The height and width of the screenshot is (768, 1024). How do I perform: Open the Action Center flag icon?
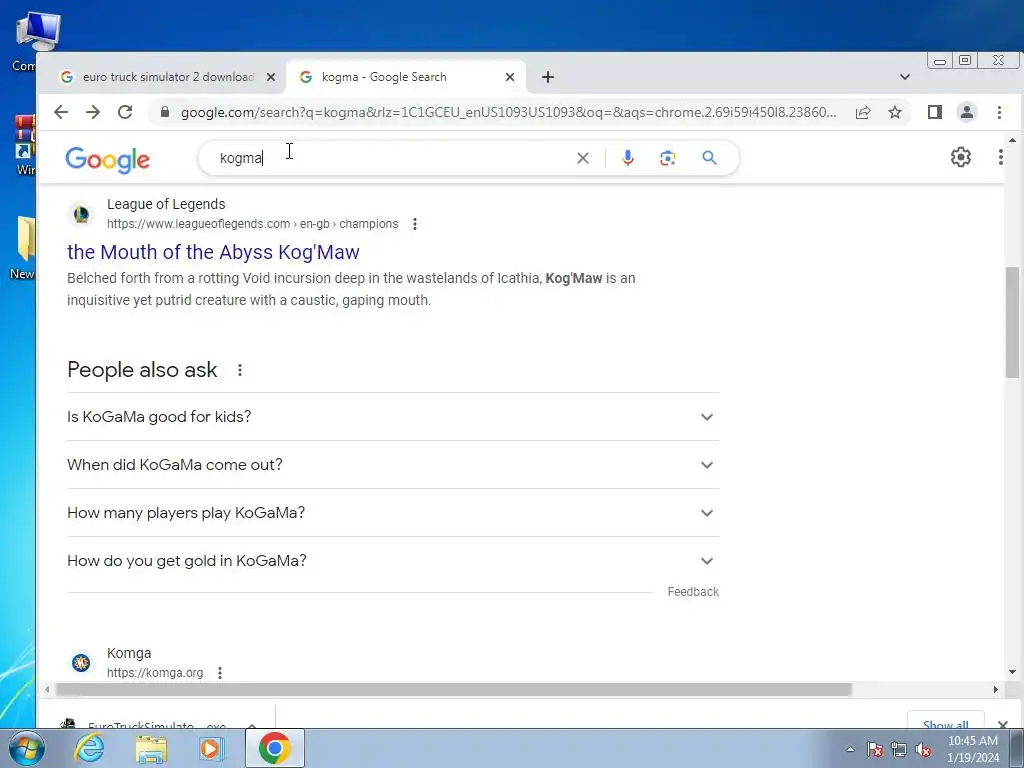pyautogui.click(x=875, y=750)
